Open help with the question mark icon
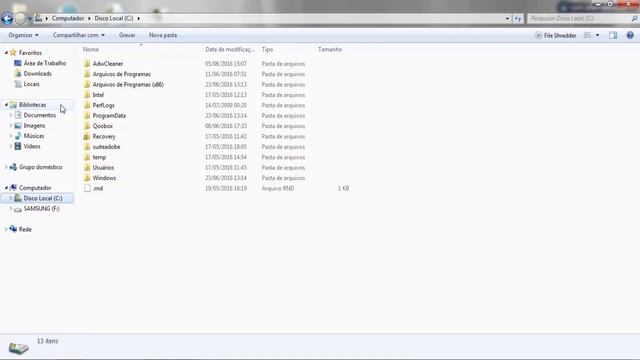640x360 pixels. click(x=630, y=36)
